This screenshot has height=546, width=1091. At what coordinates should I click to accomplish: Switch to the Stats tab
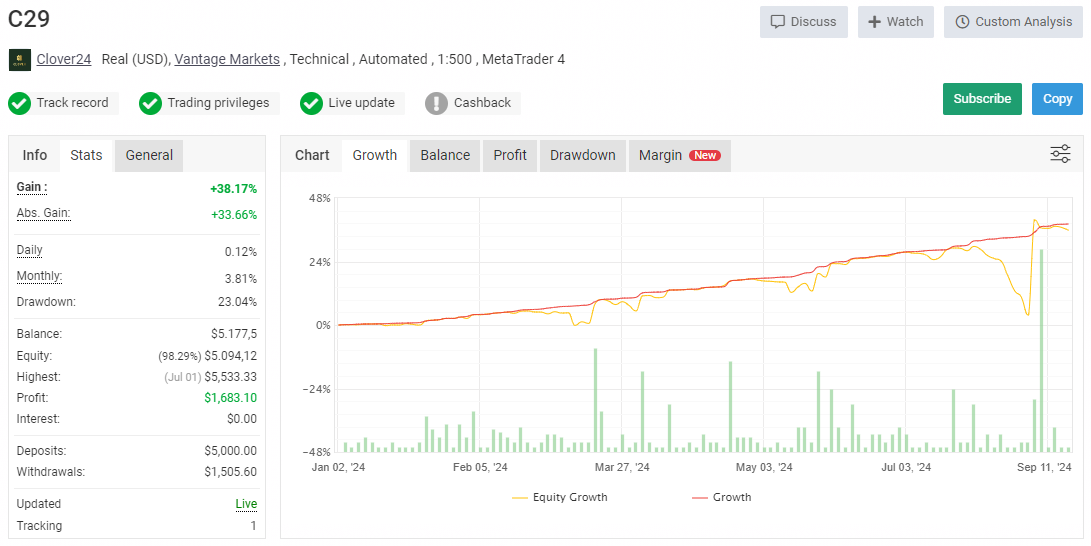(x=86, y=155)
